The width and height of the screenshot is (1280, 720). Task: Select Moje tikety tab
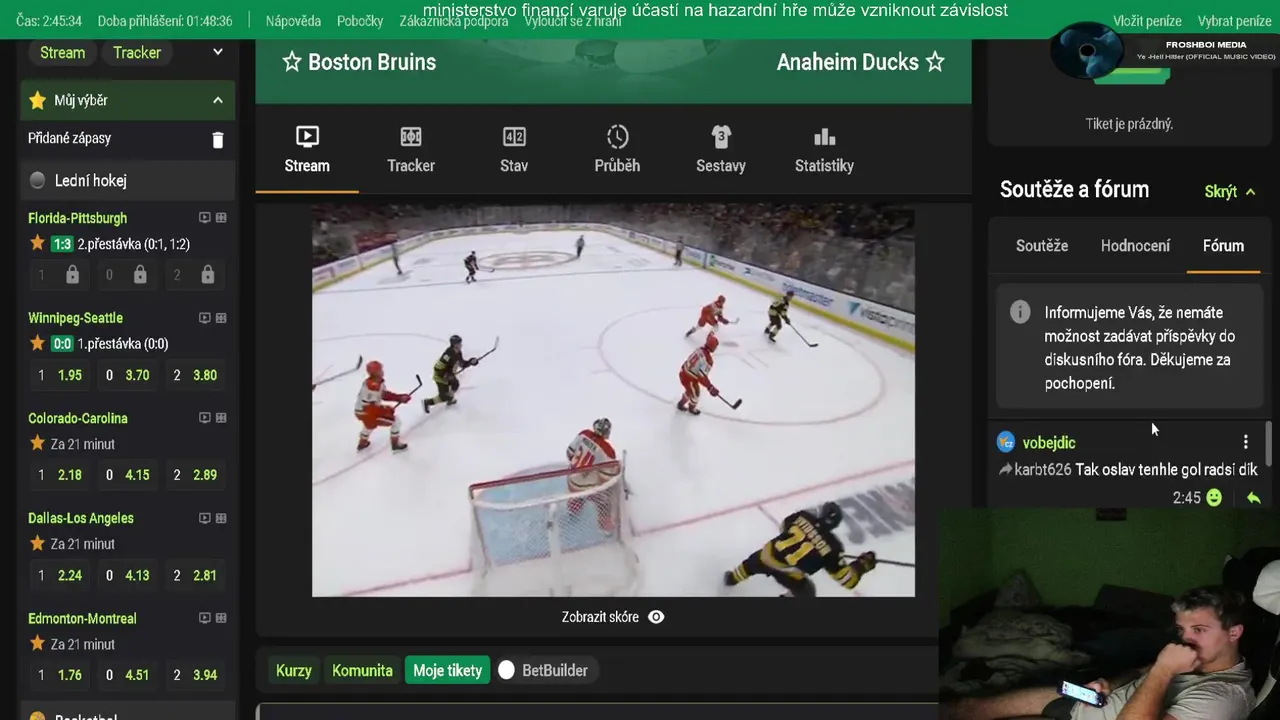click(x=448, y=670)
